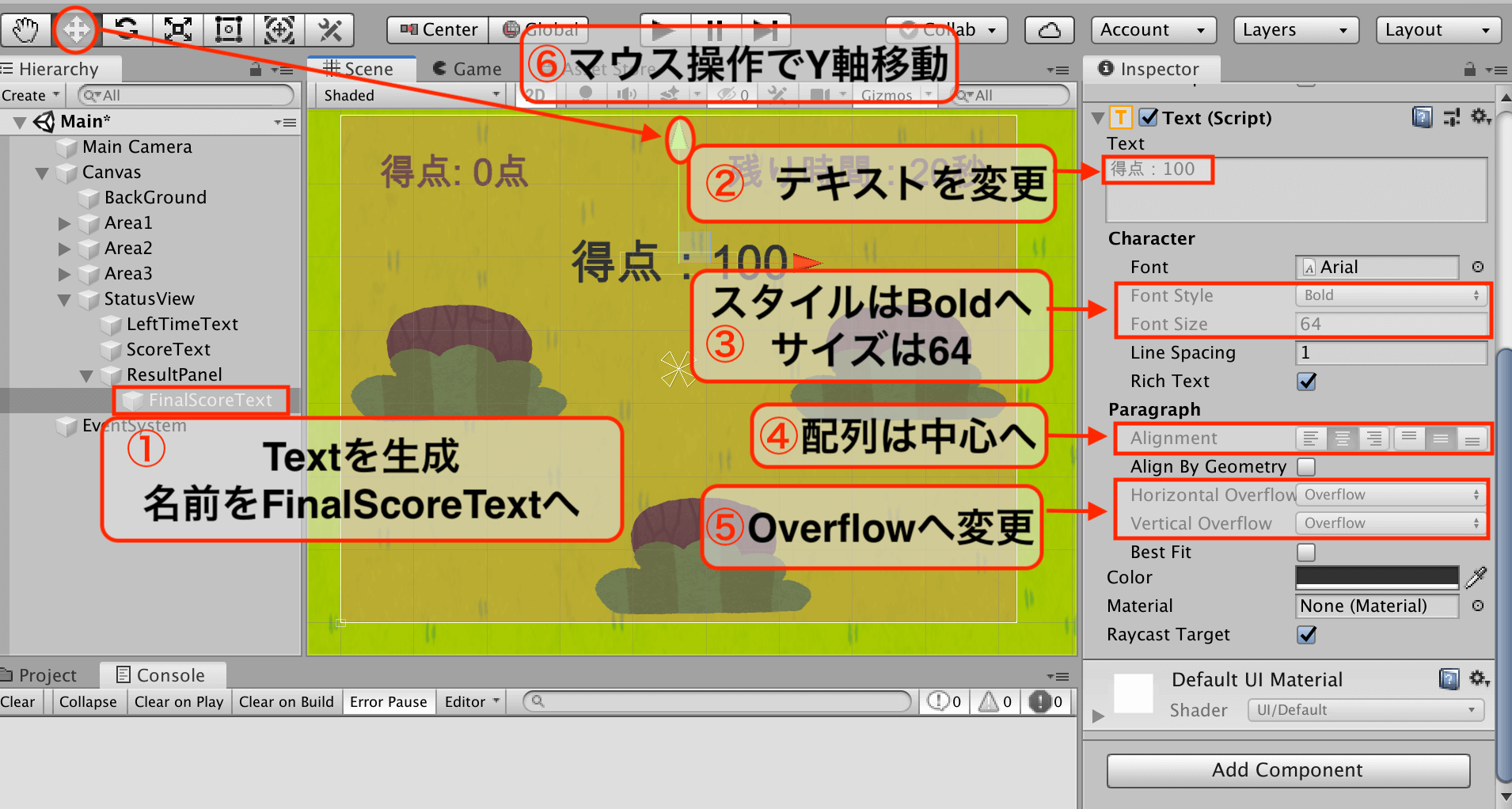Toggle console info messages filter

coord(944,701)
